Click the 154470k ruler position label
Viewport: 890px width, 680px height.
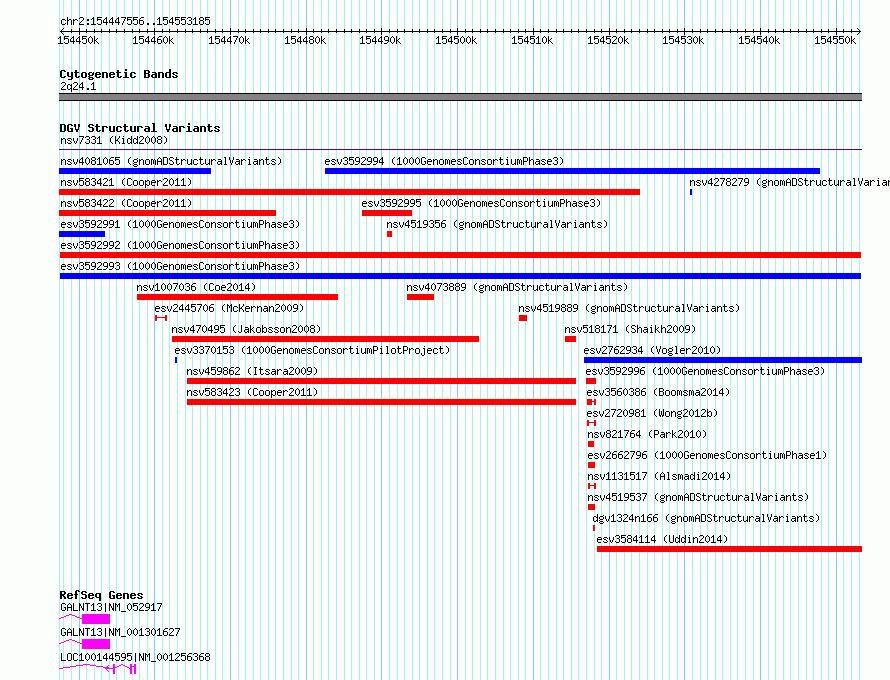[x=229, y=40]
